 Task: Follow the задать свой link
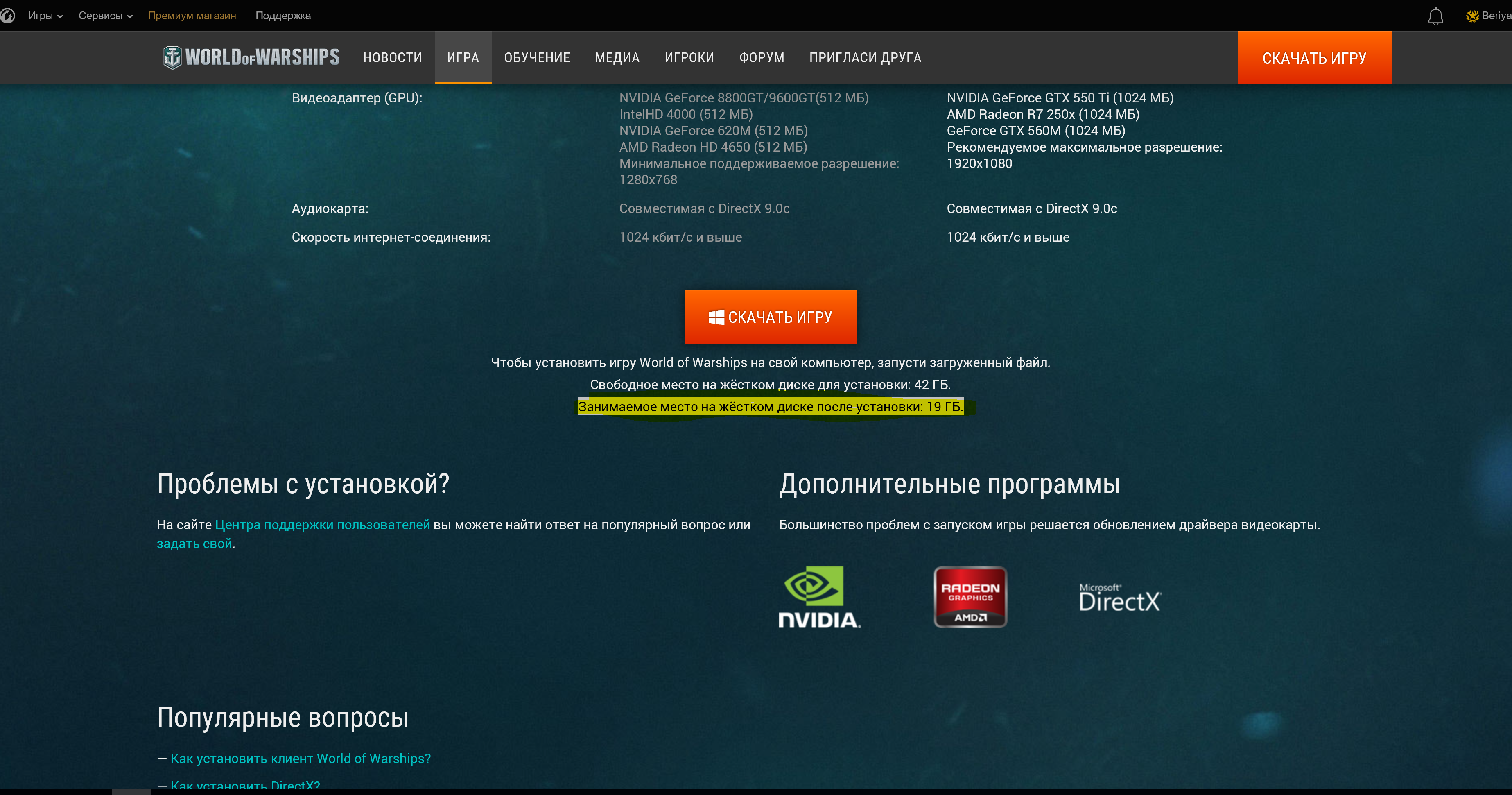(194, 544)
